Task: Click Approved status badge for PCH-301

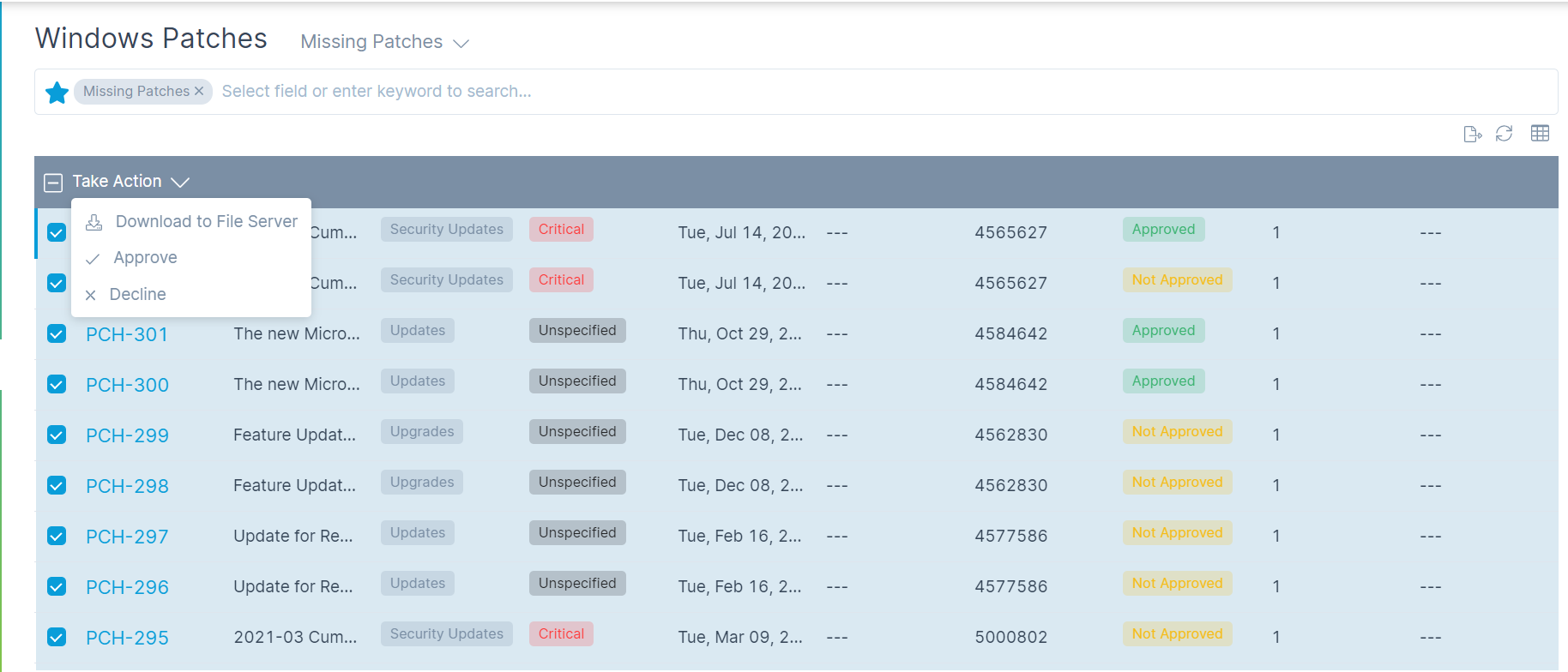Action: (x=1163, y=331)
